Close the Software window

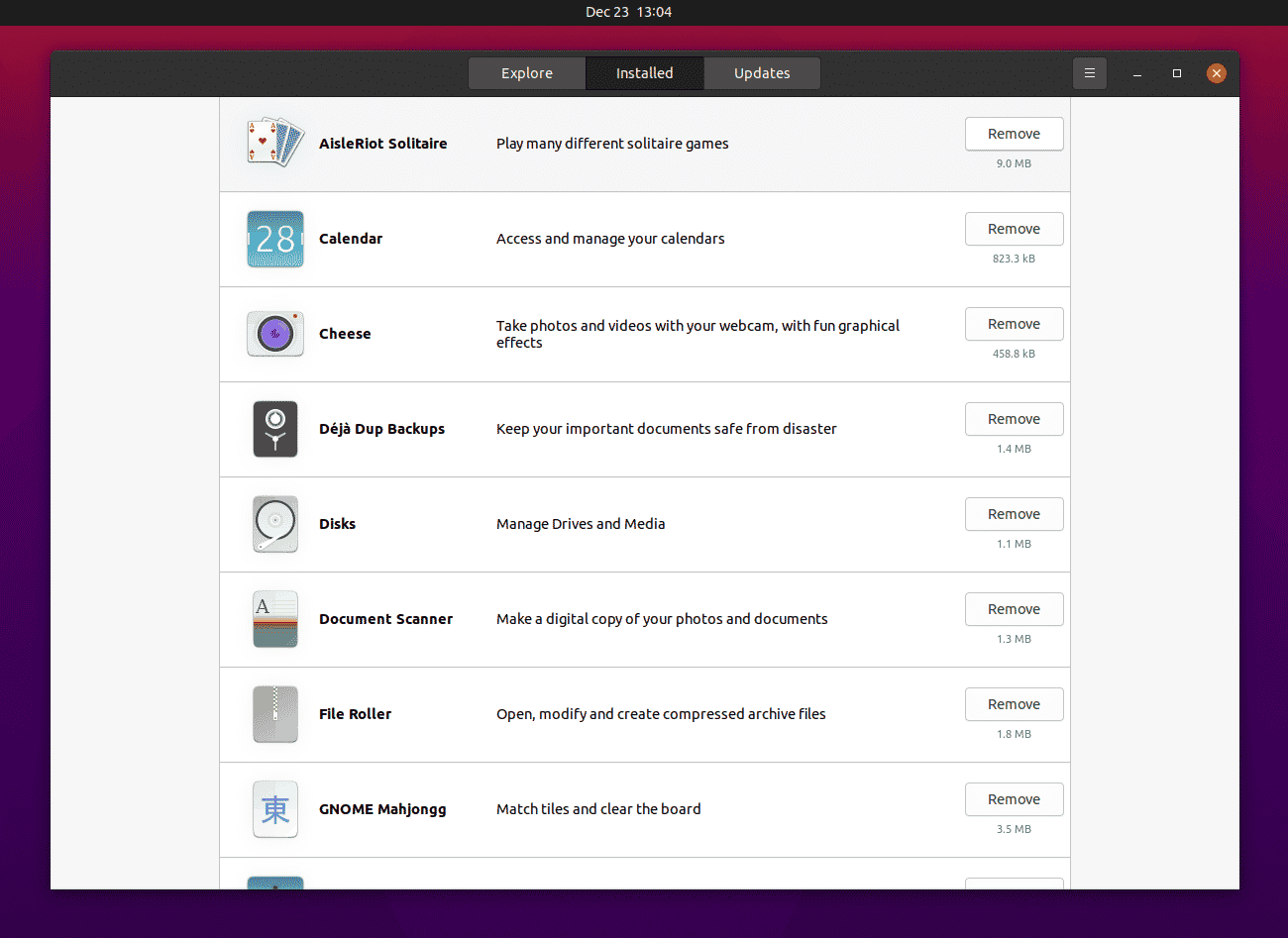click(x=1217, y=73)
